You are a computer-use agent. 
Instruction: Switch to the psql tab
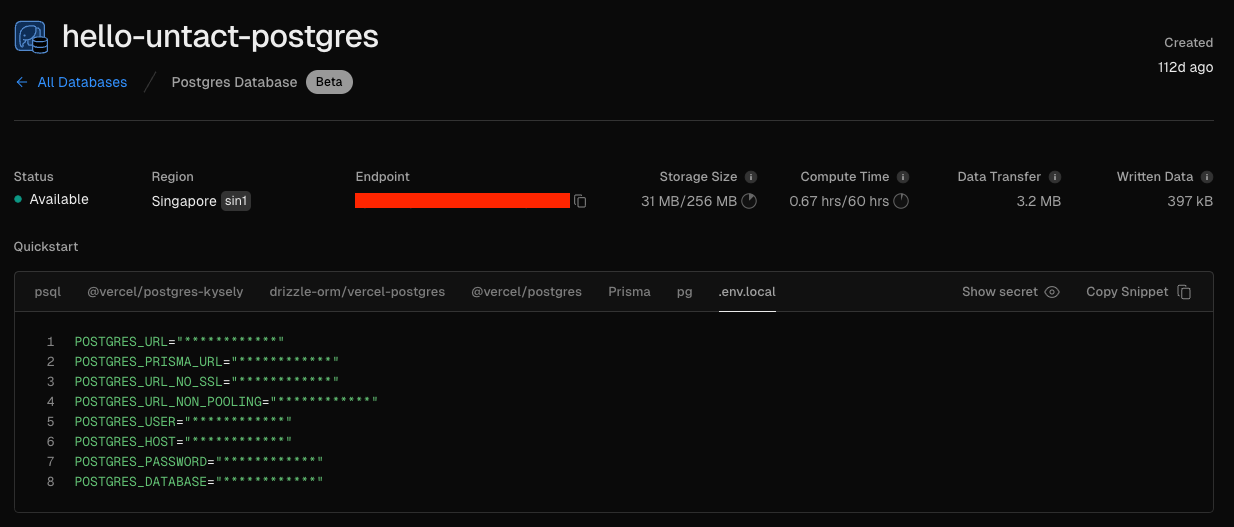[x=48, y=292]
